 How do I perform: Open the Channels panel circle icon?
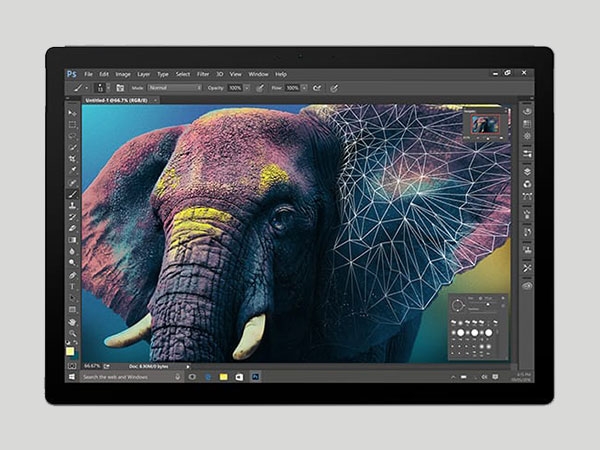(527, 184)
